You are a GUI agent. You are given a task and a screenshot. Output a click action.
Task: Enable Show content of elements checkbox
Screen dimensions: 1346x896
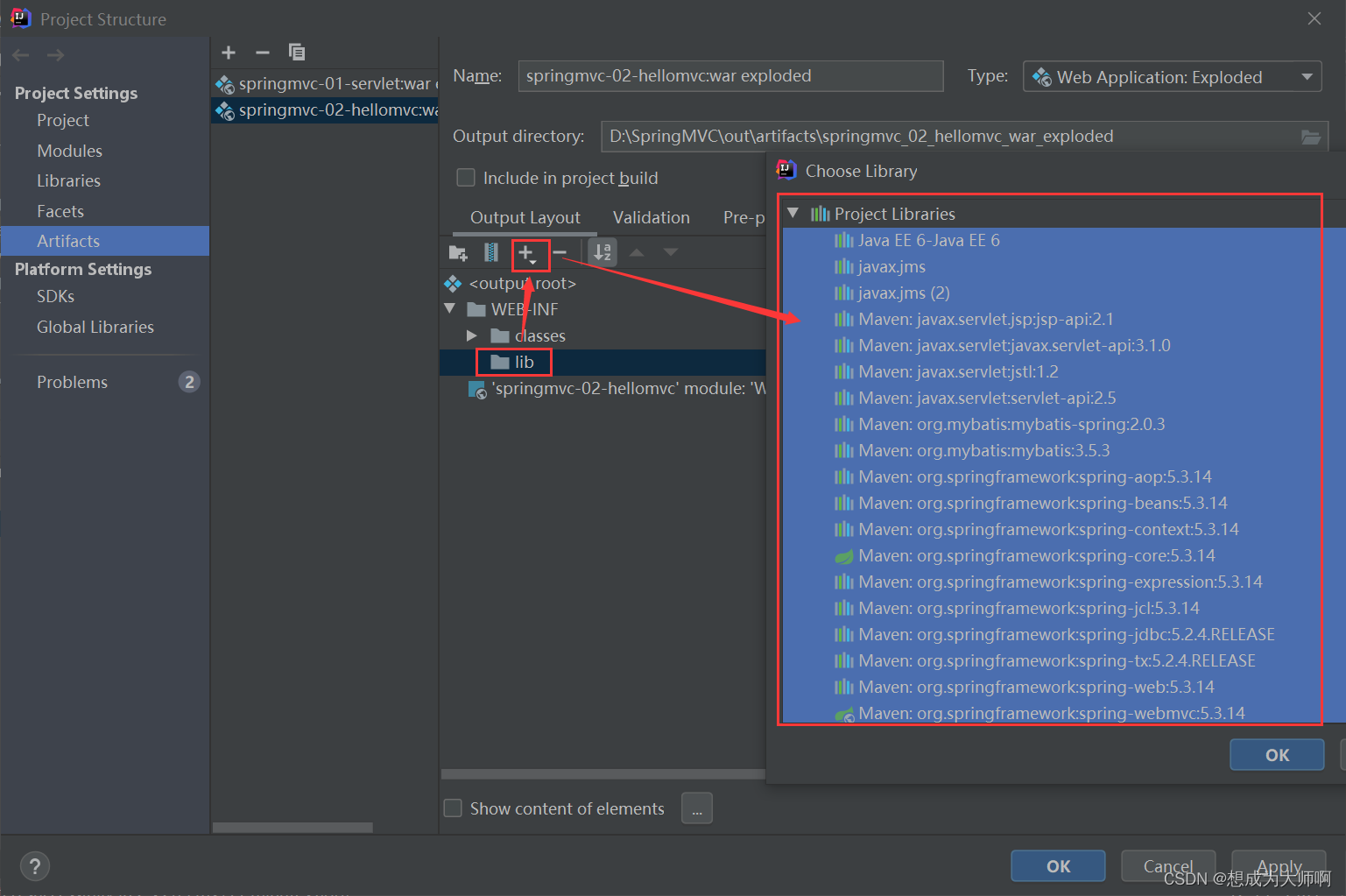(x=453, y=808)
